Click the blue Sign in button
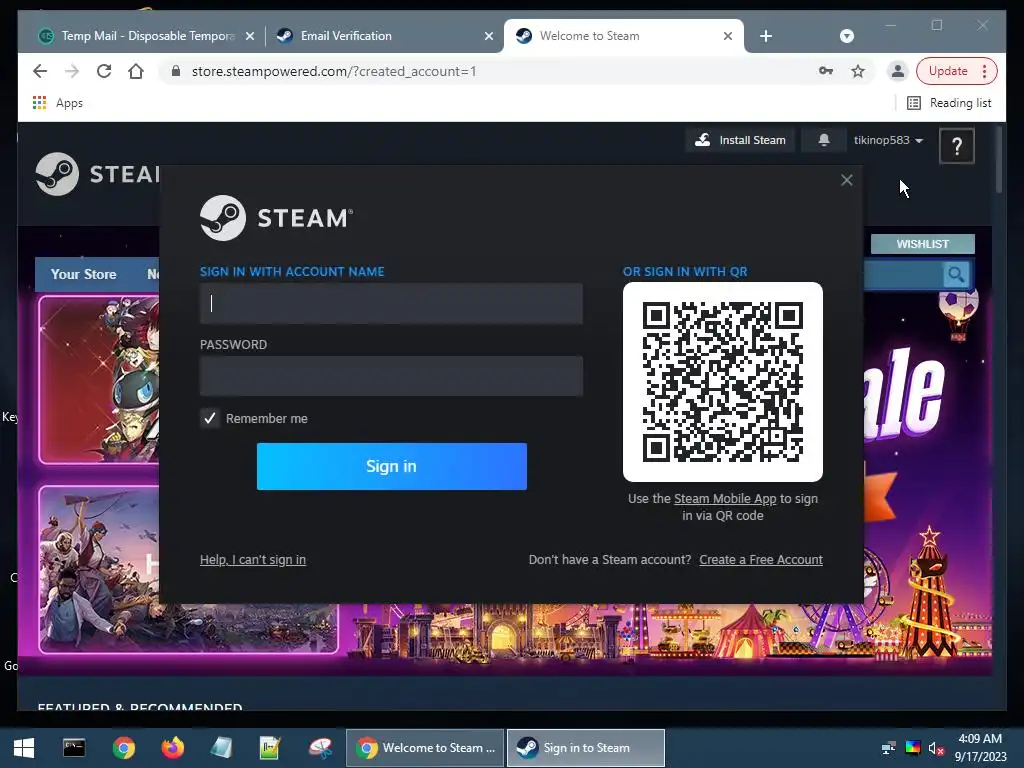This screenshot has height=768, width=1024. 392,466
